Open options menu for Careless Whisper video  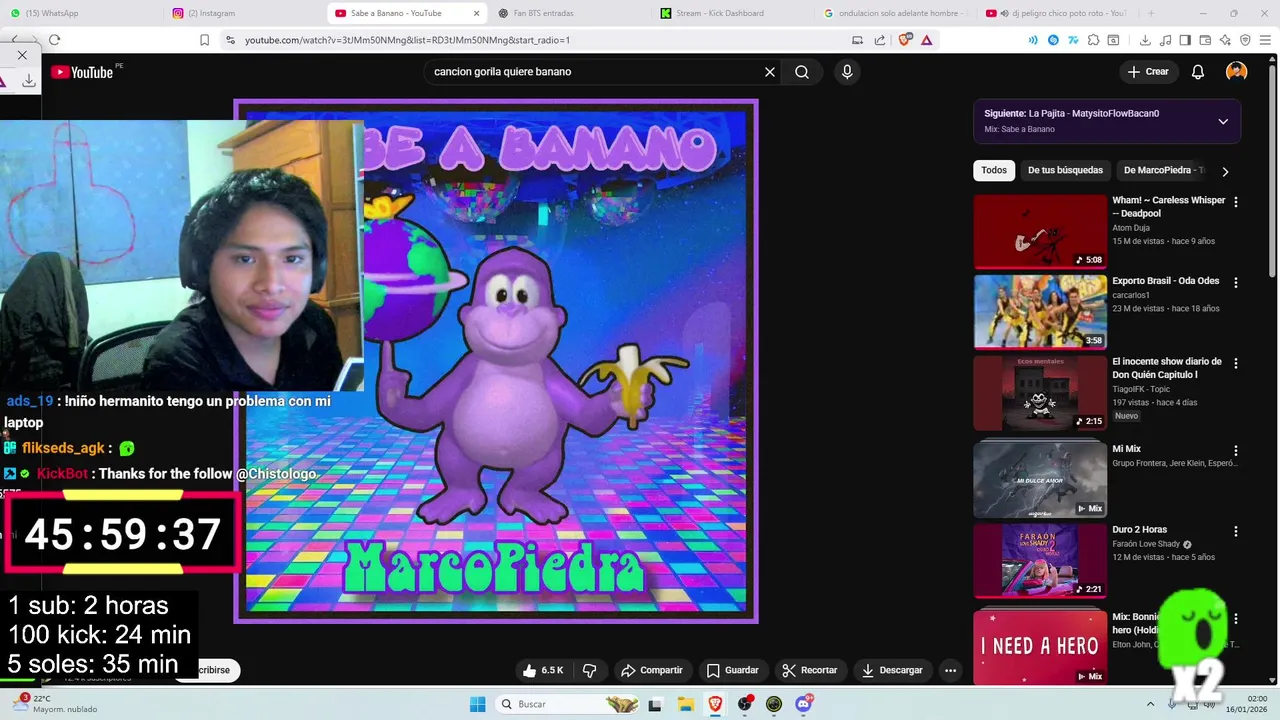point(1236,202)
